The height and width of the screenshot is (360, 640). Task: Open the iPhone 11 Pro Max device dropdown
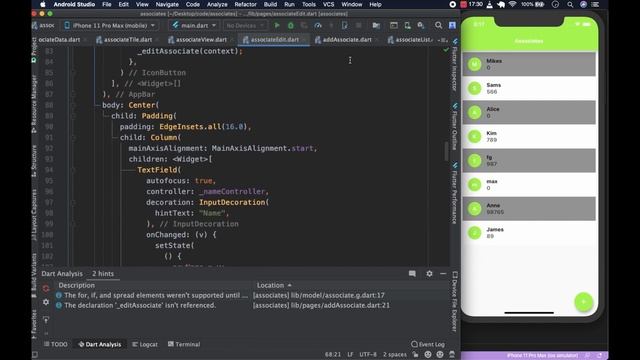110,25
